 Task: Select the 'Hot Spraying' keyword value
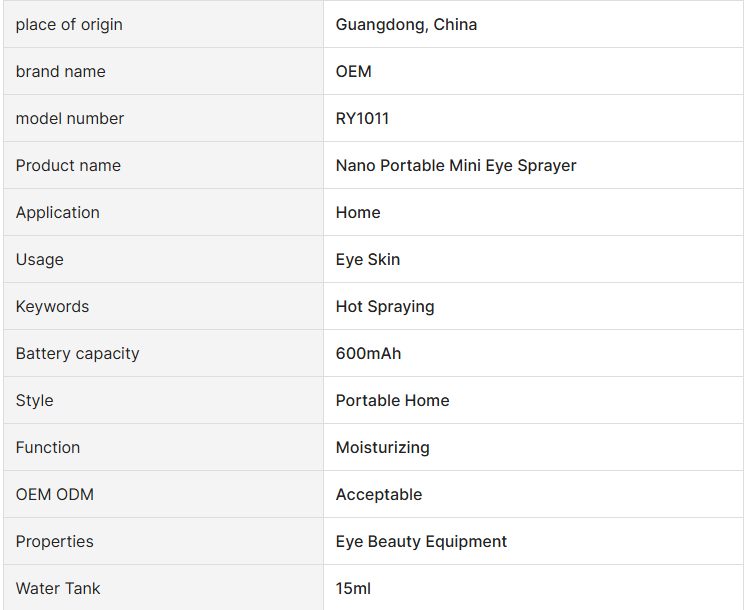click(x=385, y=306)
